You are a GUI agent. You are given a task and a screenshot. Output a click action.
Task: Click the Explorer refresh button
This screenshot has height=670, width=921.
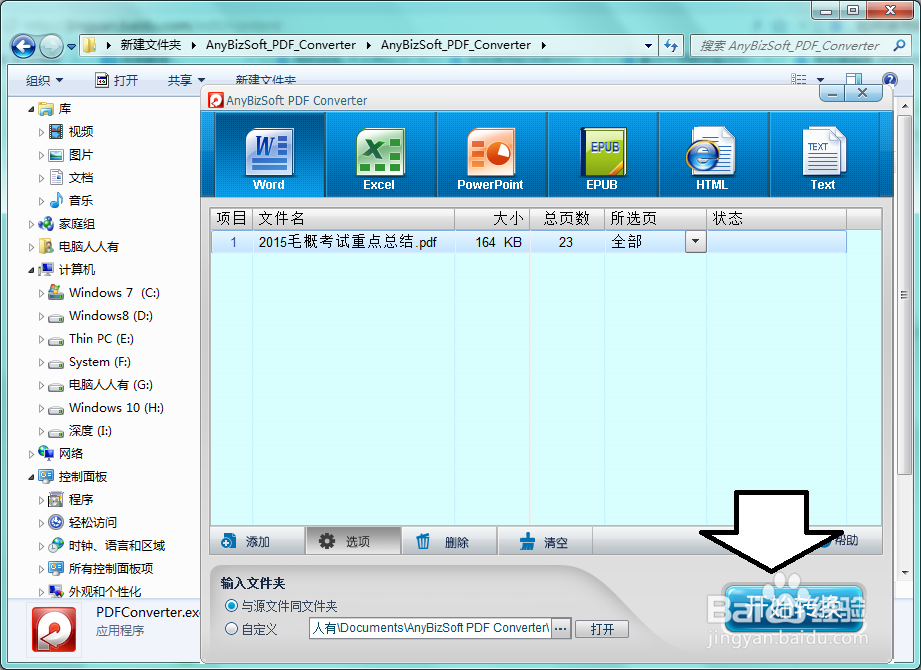click(x=671, y=45)
